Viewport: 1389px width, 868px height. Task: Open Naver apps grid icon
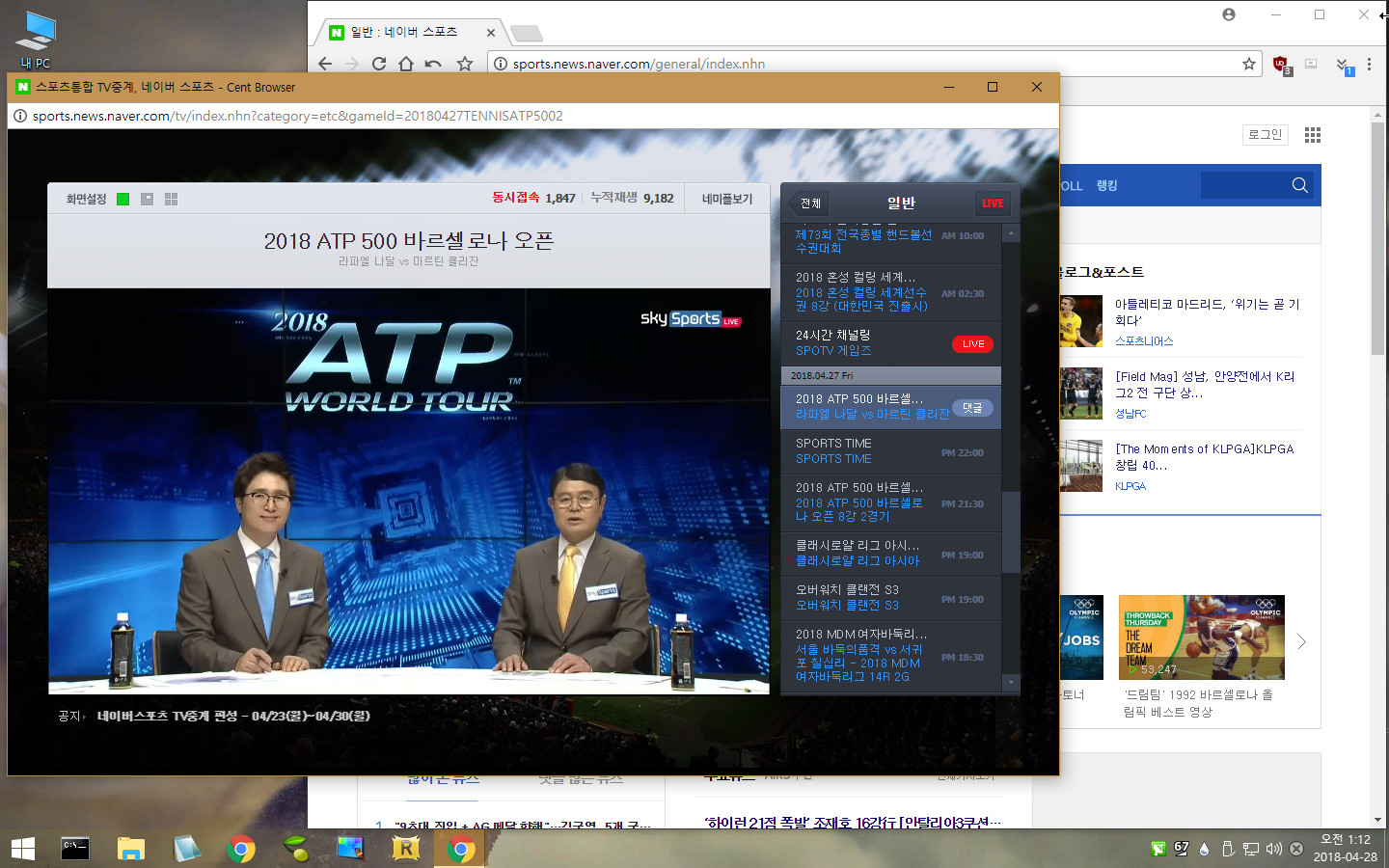1313,135
